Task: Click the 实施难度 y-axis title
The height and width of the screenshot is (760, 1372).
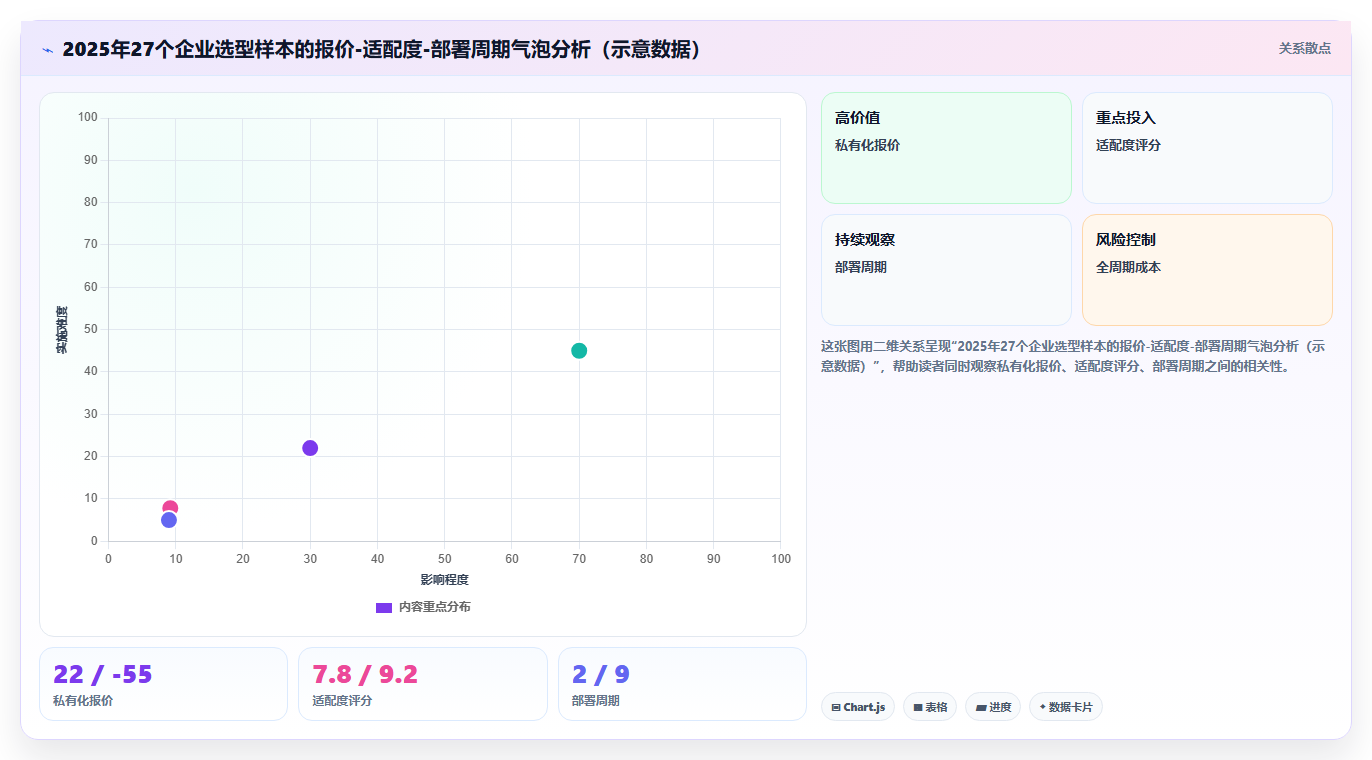Action: coord(62,330)
